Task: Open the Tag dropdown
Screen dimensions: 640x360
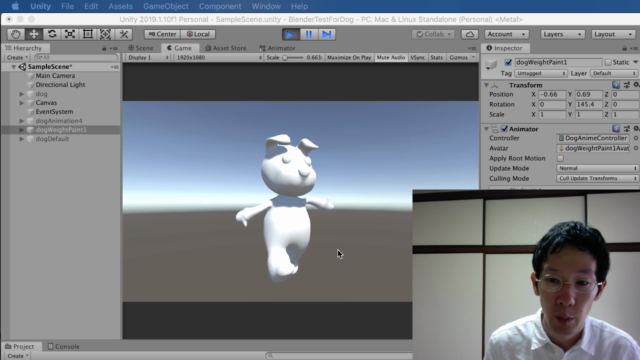Action: point(540,73)
